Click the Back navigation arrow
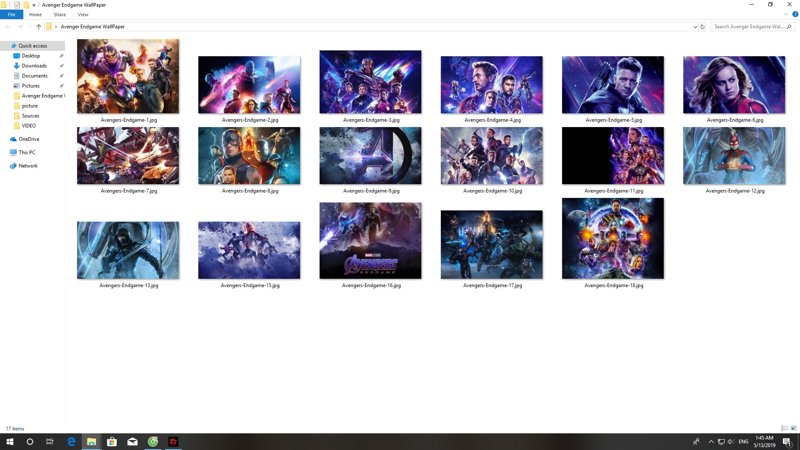 coord(8,27)
